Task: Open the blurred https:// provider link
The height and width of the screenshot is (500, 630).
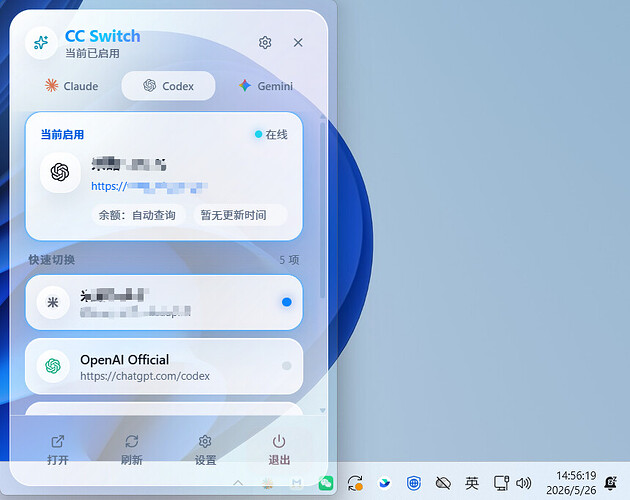Action: tap(149, 186)
